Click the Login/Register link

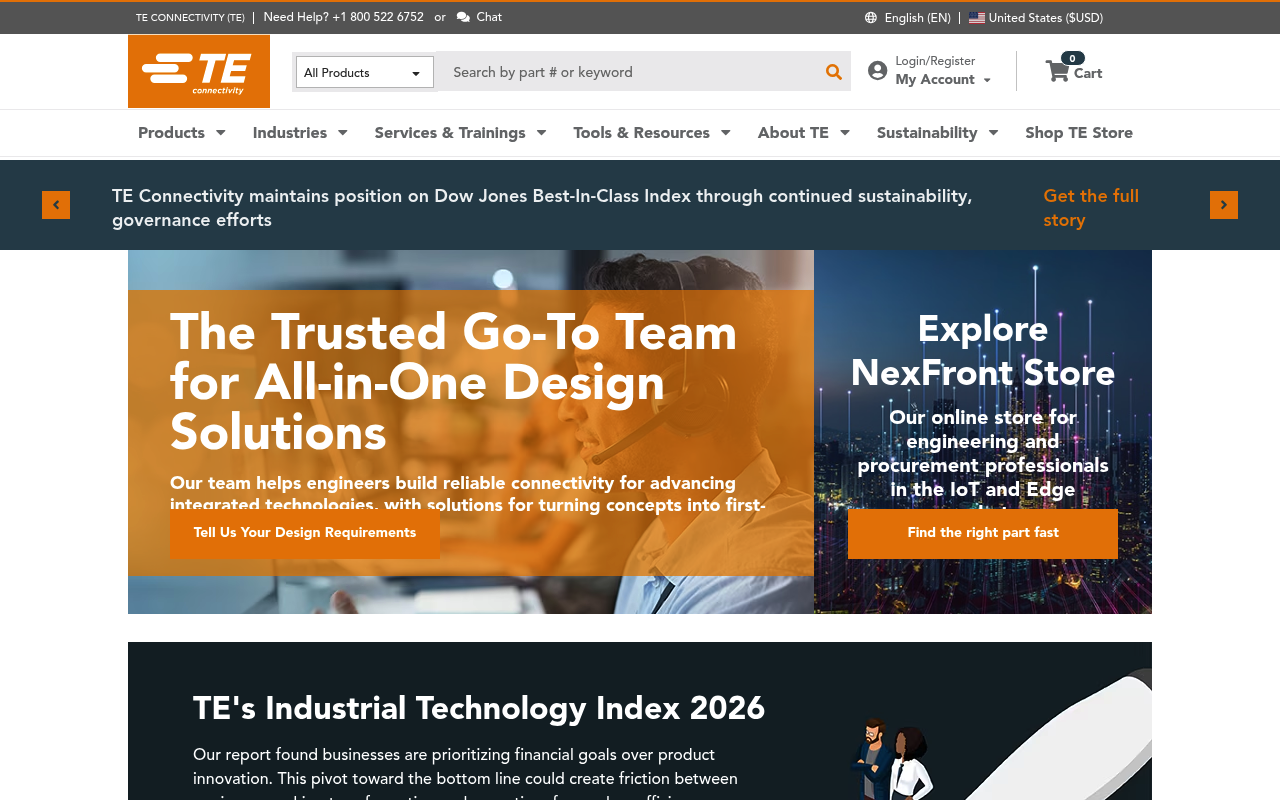935,61
